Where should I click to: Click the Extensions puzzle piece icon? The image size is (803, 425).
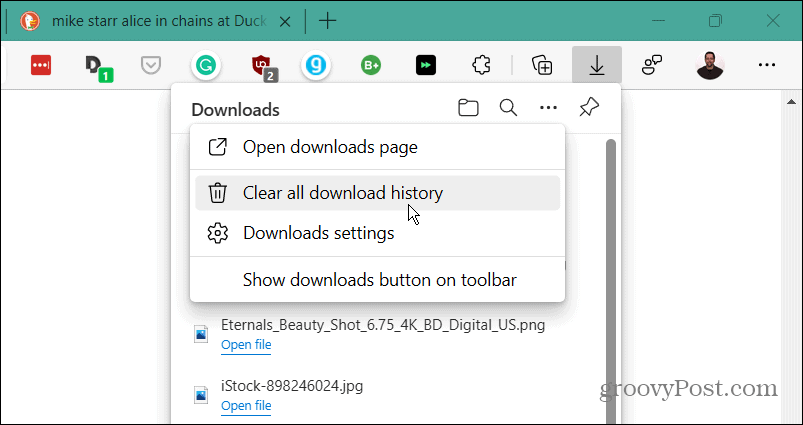[x=480, y=65]
